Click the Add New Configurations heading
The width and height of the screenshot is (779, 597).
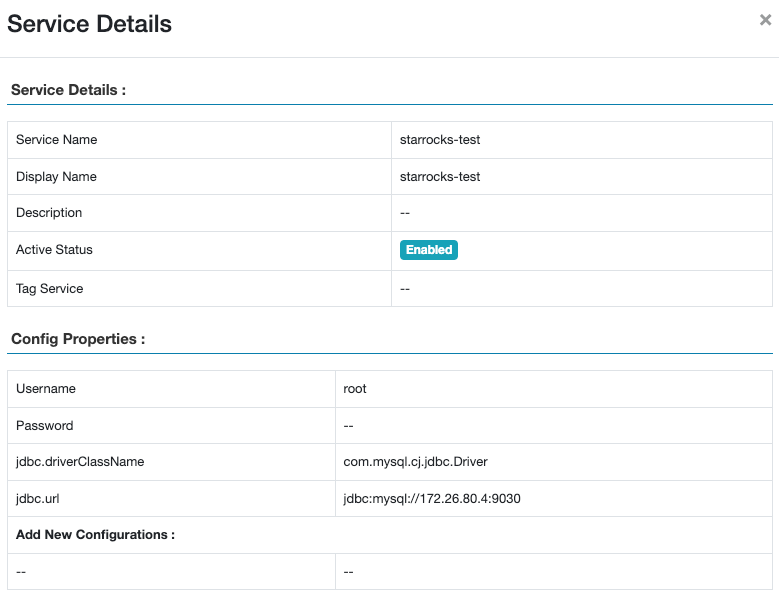[95, 535]
